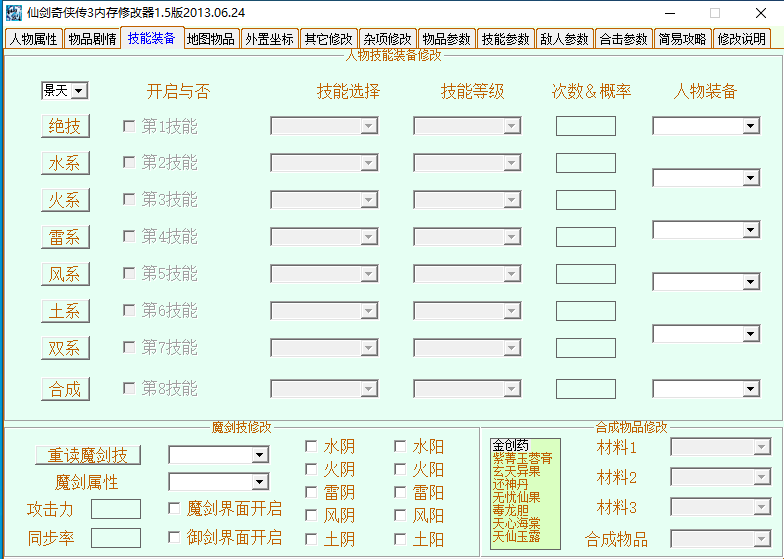Click the 同步率 input field
784x559 pixels.
point(116,538)
